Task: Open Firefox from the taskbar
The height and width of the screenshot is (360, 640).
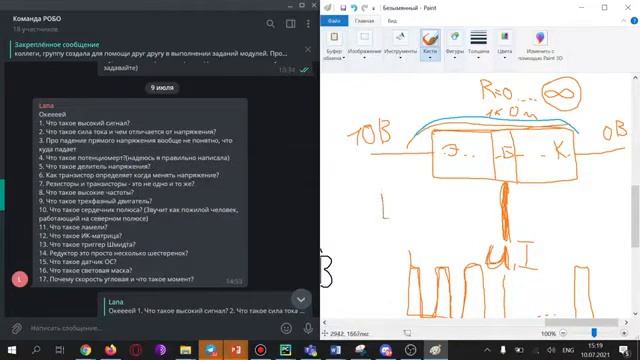Action: click(110, 350)
